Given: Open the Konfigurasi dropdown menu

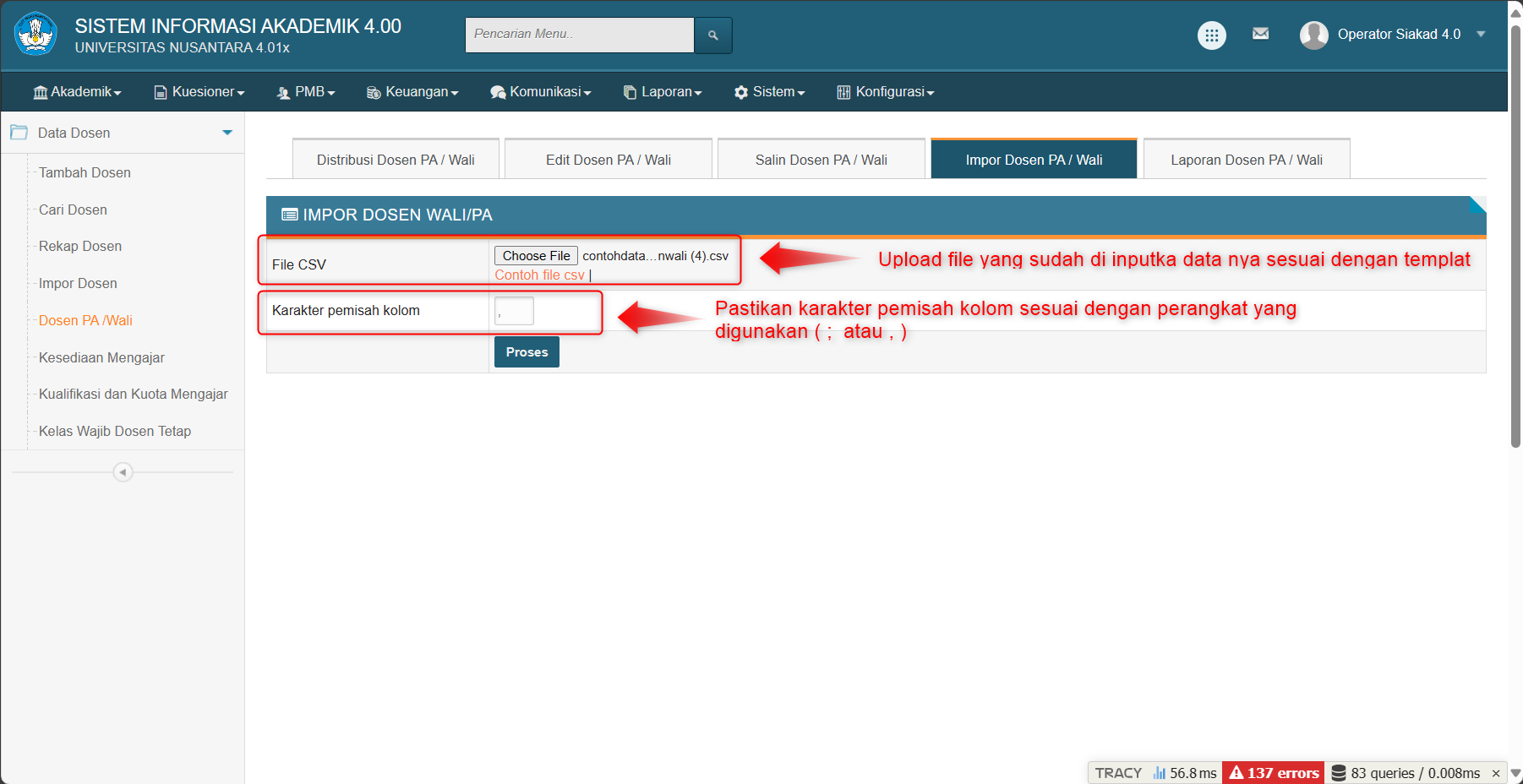Looking at the screenshot, I should [x=885, y=92].
